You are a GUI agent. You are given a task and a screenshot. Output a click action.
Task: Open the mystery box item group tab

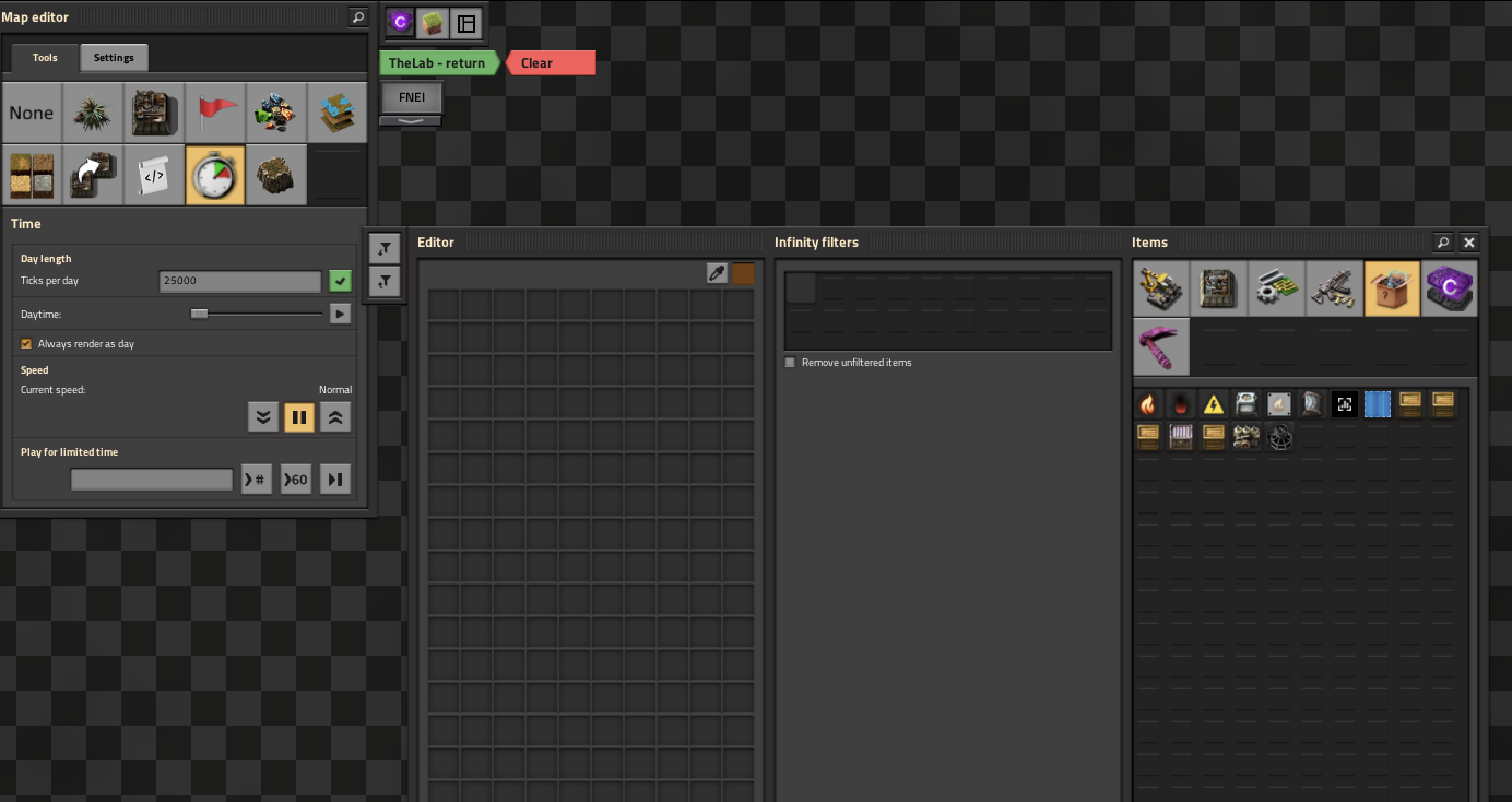coord(1392,289)
